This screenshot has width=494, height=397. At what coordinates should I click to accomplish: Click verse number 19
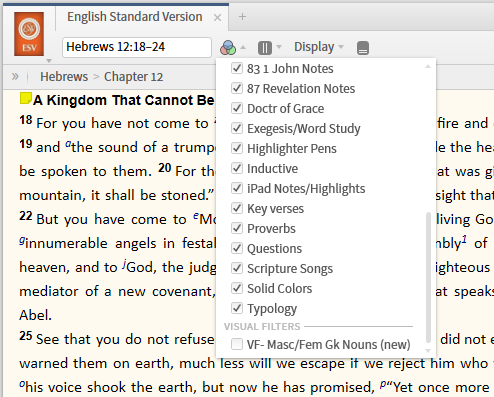26,144
